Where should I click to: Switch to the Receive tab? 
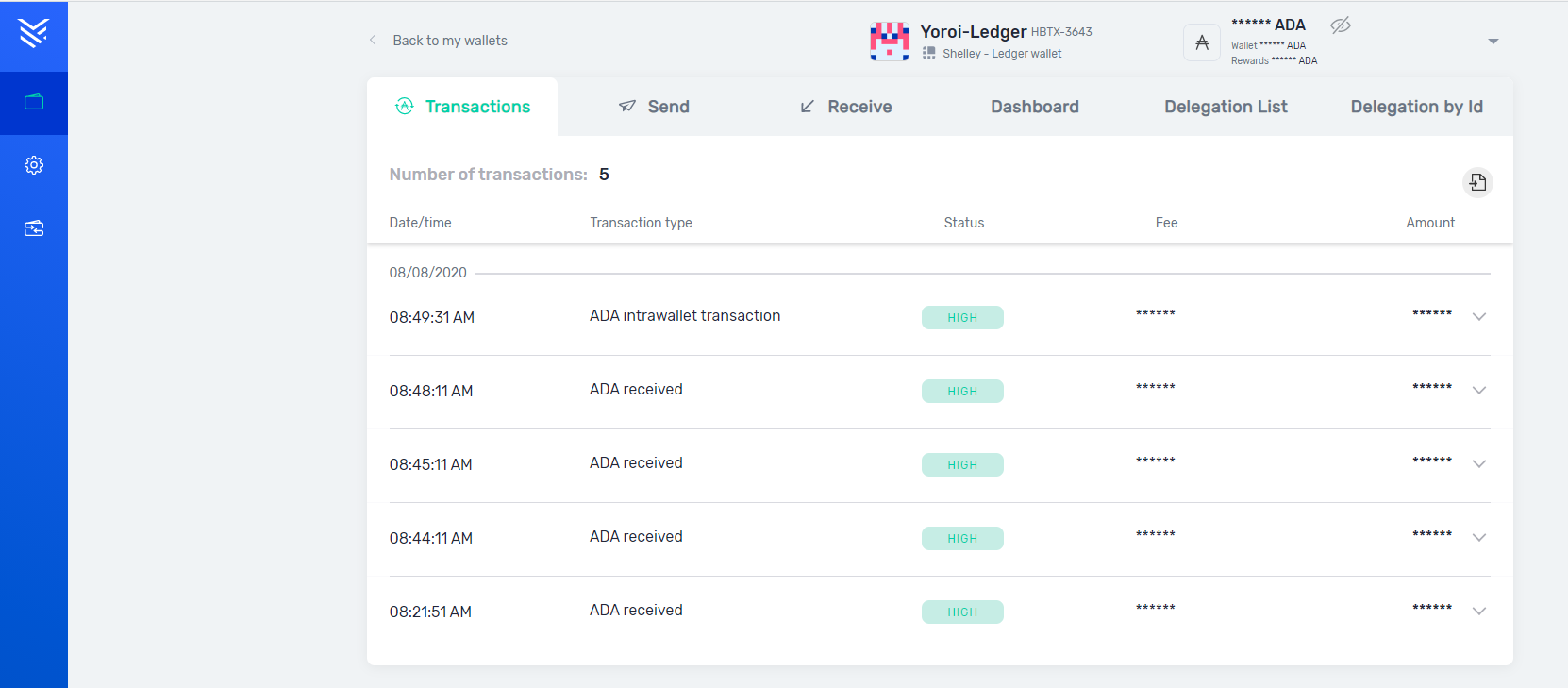pos(845,107)
